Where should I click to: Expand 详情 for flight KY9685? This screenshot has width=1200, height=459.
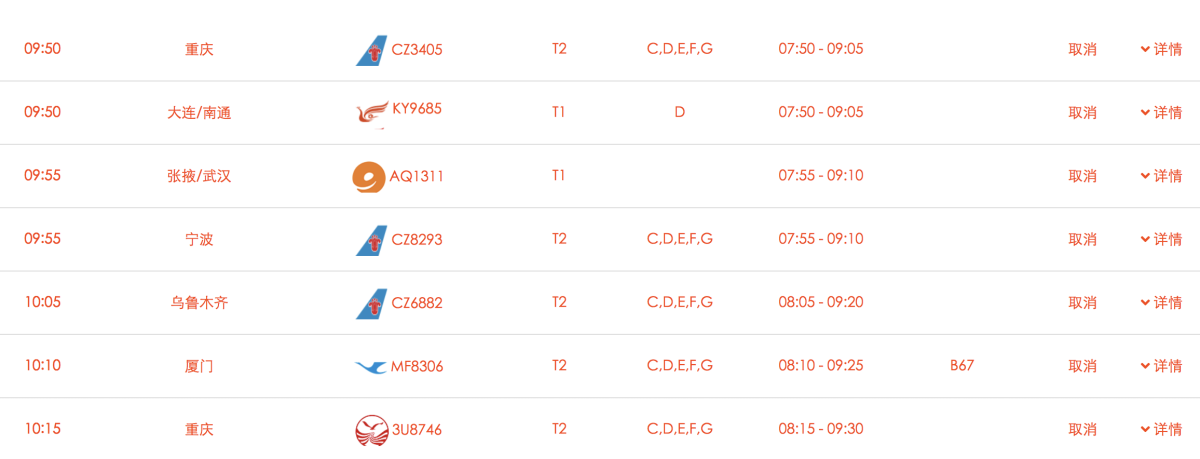click(1160, 113)
